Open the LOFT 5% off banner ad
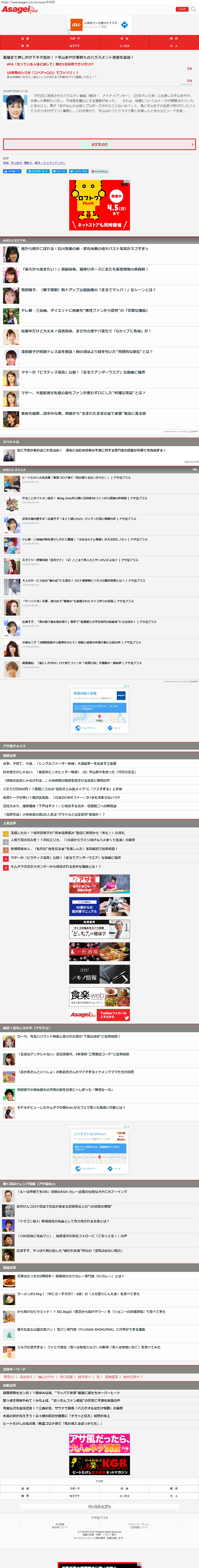 [x=100, y=205]
